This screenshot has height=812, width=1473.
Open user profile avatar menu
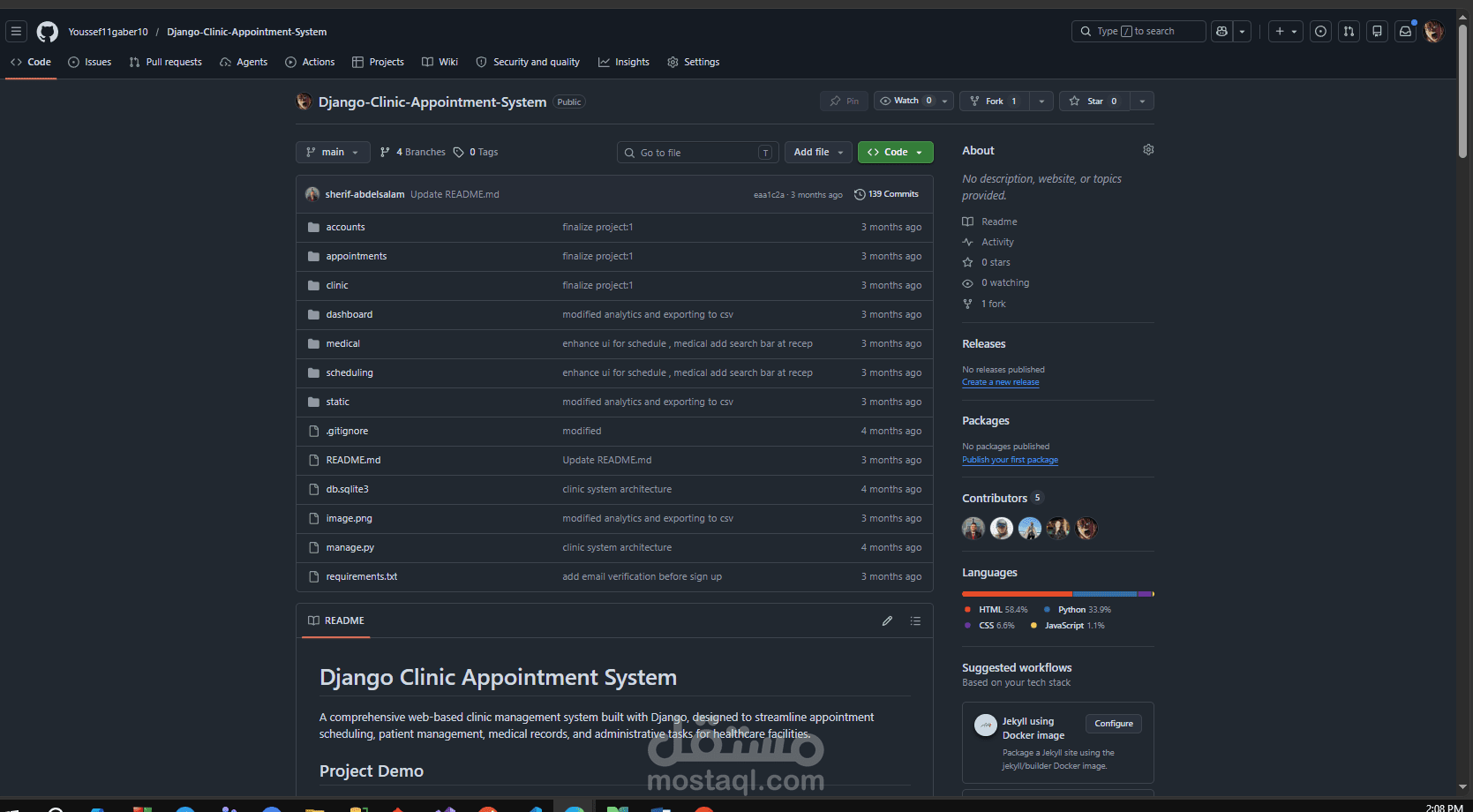pyautogui.click(x=1433, y=32)
